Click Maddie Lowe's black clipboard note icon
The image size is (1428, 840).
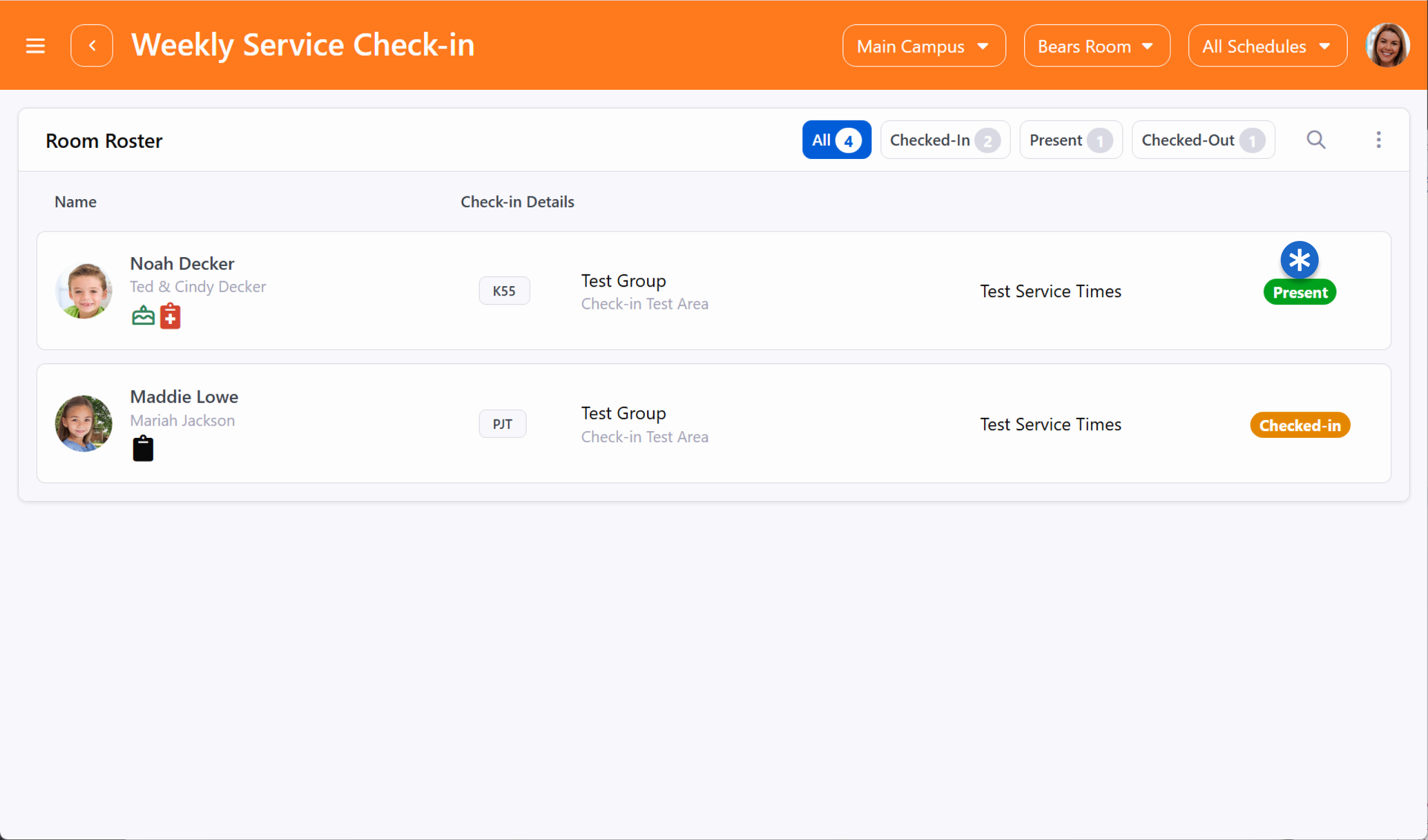[143, 448]
